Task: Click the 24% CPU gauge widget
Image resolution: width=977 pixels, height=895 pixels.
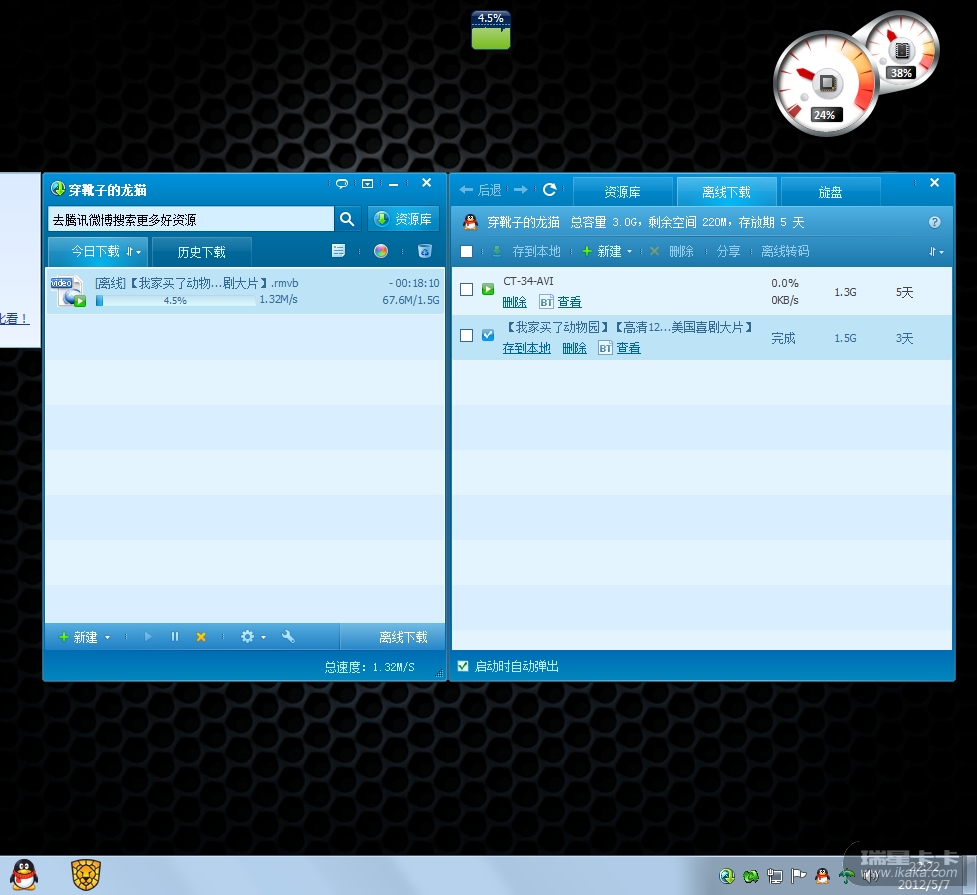Action: (825, 84)
